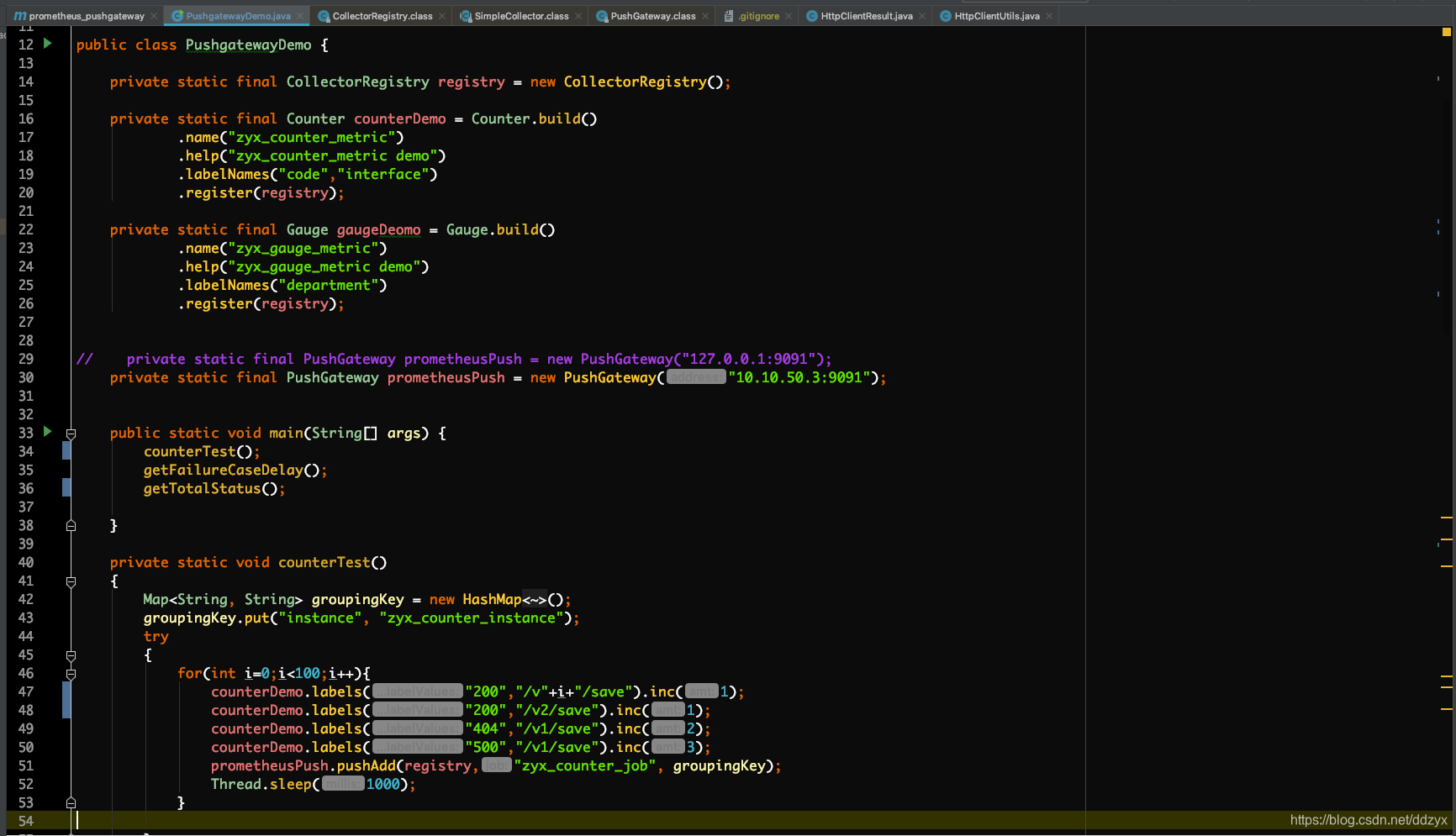The width and height of the screenshot is (1456, 836).
Task: Close the PushgatewayDemo.java tab
Action: (300, 16)
